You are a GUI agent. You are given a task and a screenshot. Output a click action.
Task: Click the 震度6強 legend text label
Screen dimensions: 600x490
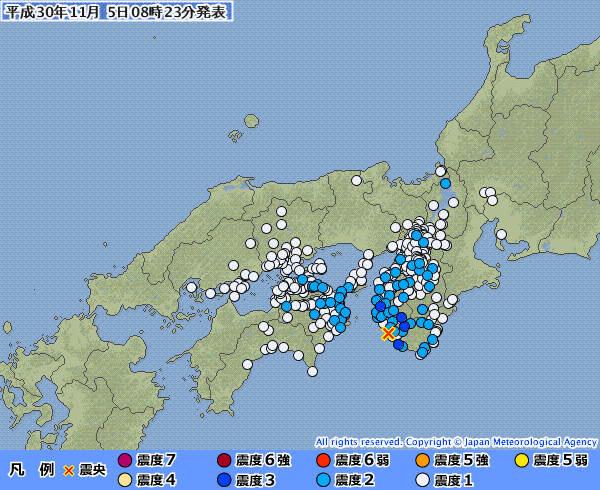(263, 460)
